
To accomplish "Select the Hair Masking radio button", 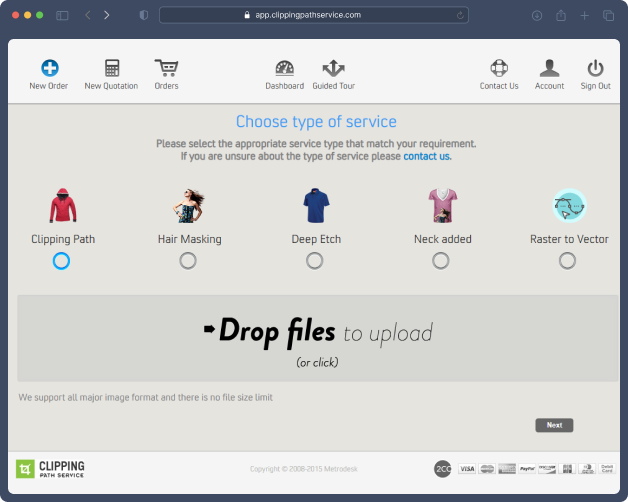I will (x=188, y=261).
